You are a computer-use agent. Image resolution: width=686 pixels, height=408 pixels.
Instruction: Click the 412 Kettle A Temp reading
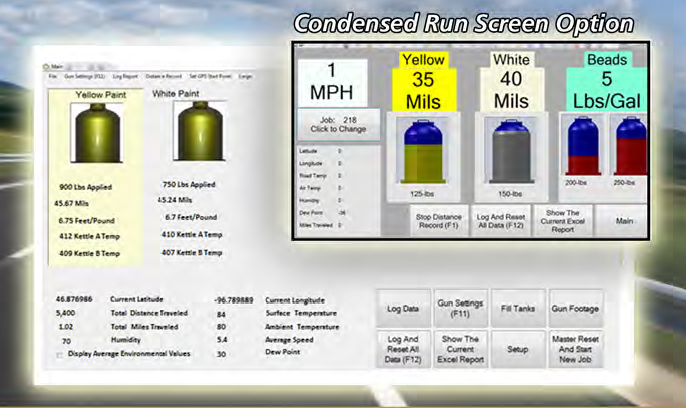(x=89, y=237)
